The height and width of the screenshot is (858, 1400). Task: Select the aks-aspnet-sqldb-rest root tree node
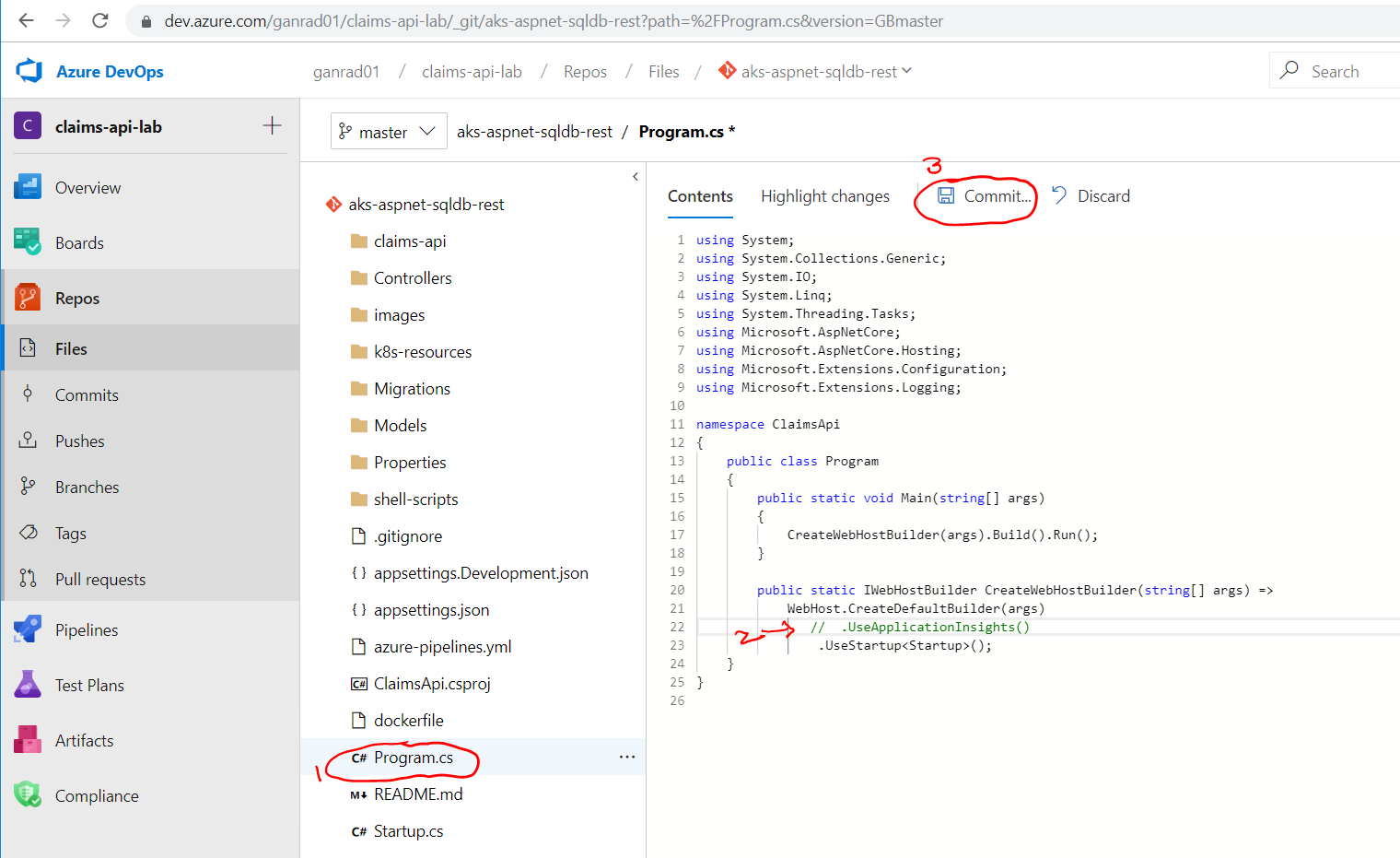pos(426,205)
